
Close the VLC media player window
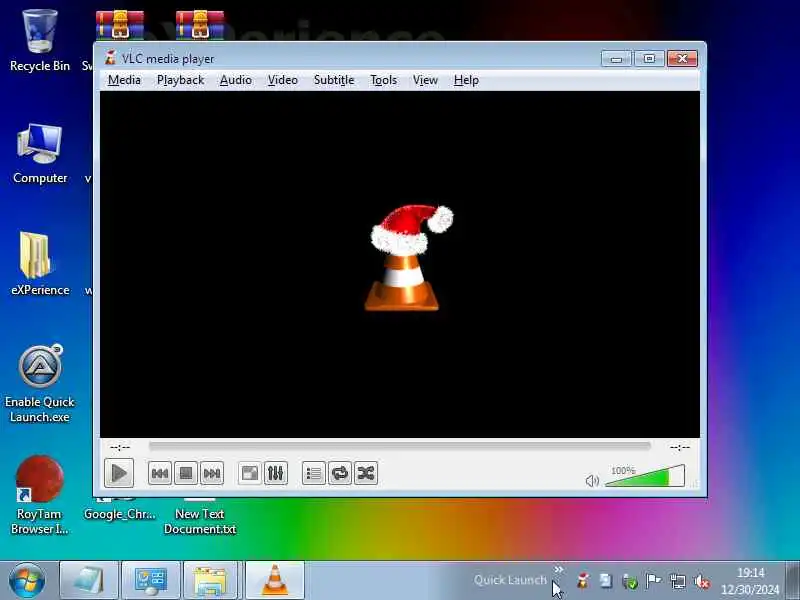pyautogui.click(x=682, y=59)
